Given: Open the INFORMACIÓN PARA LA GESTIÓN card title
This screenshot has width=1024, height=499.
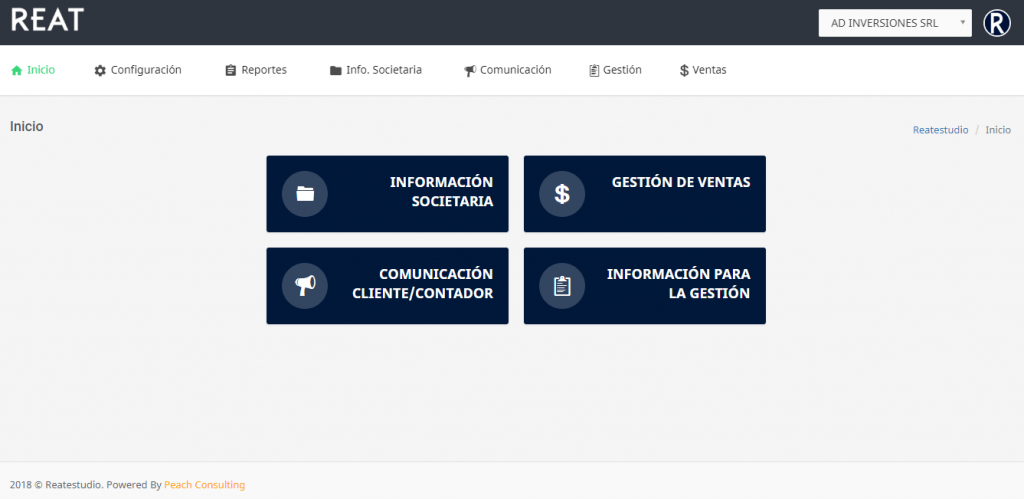Looking at the screenshot, I should click(679, 283).
